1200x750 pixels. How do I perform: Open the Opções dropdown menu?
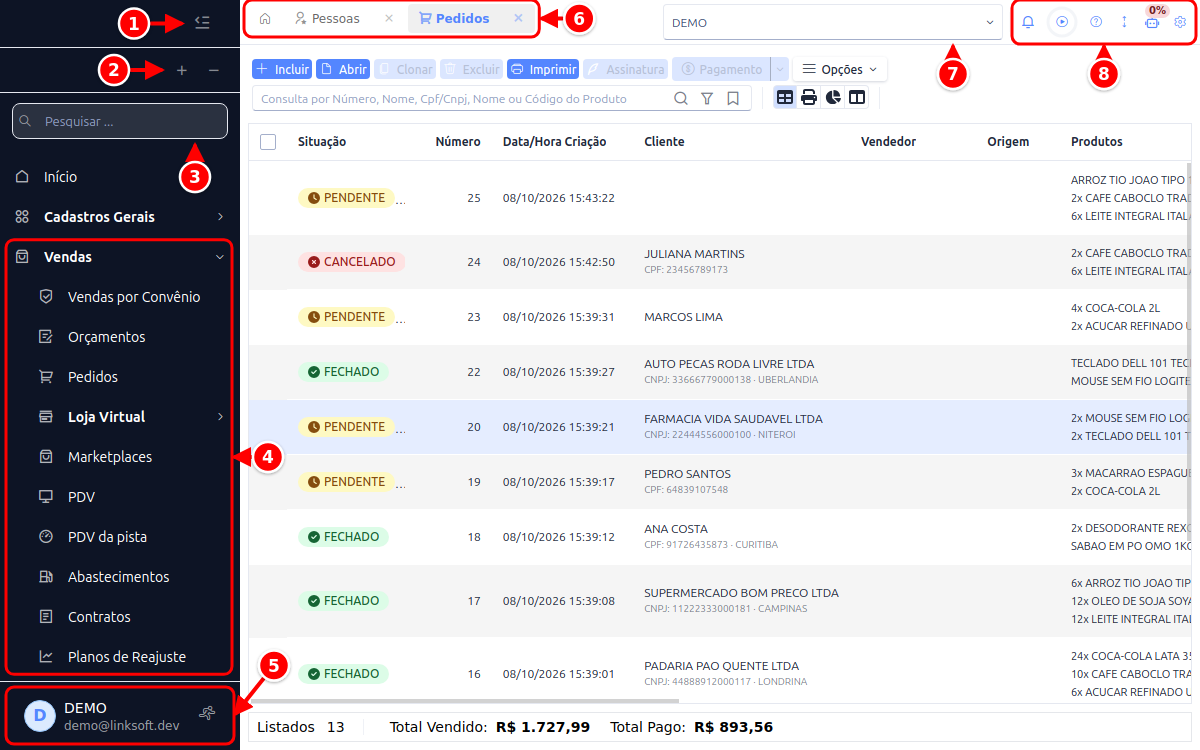[840, 70]
